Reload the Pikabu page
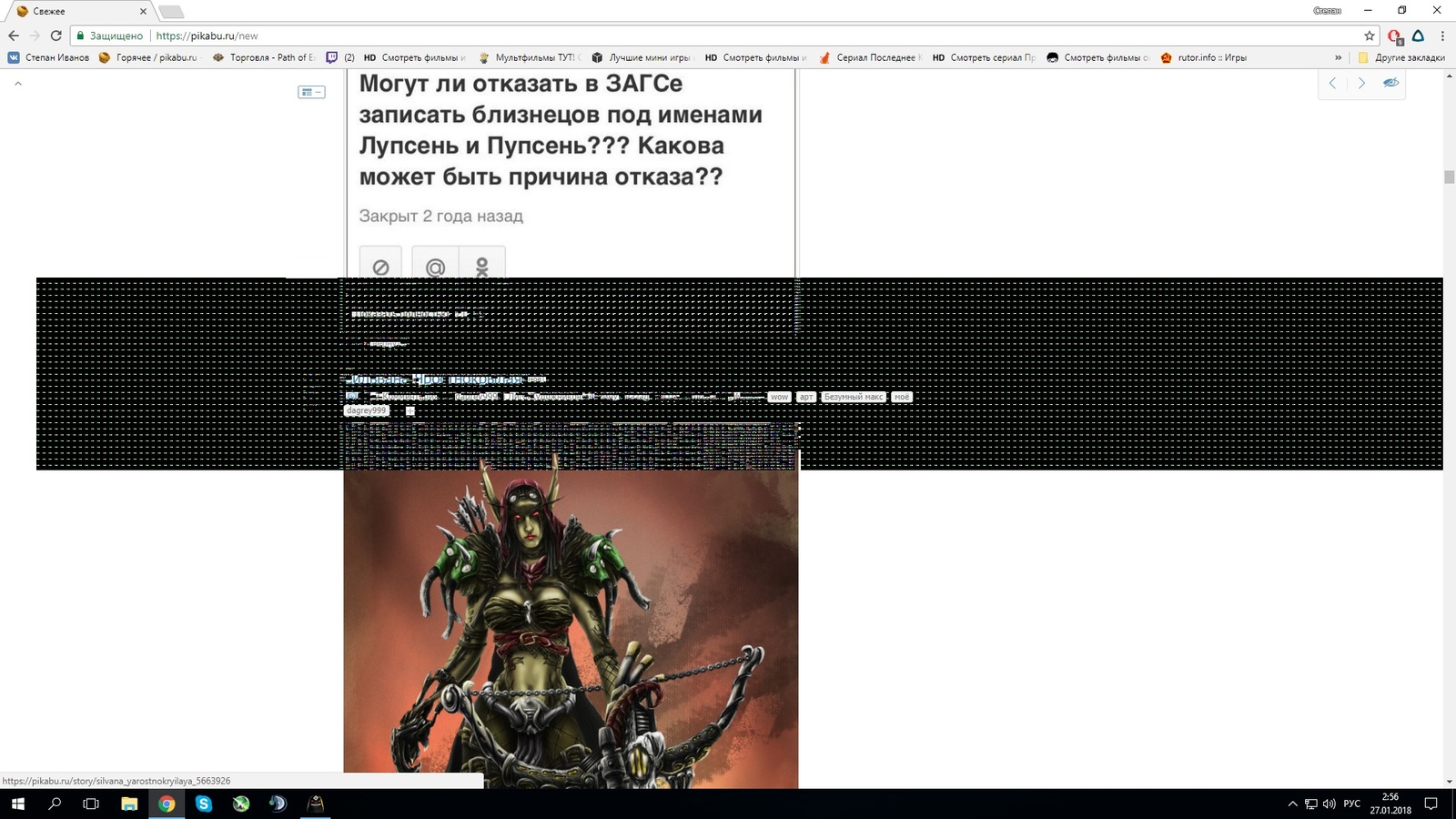The height and width of the screenshot is (819, 1456). [x=56, y=35]
